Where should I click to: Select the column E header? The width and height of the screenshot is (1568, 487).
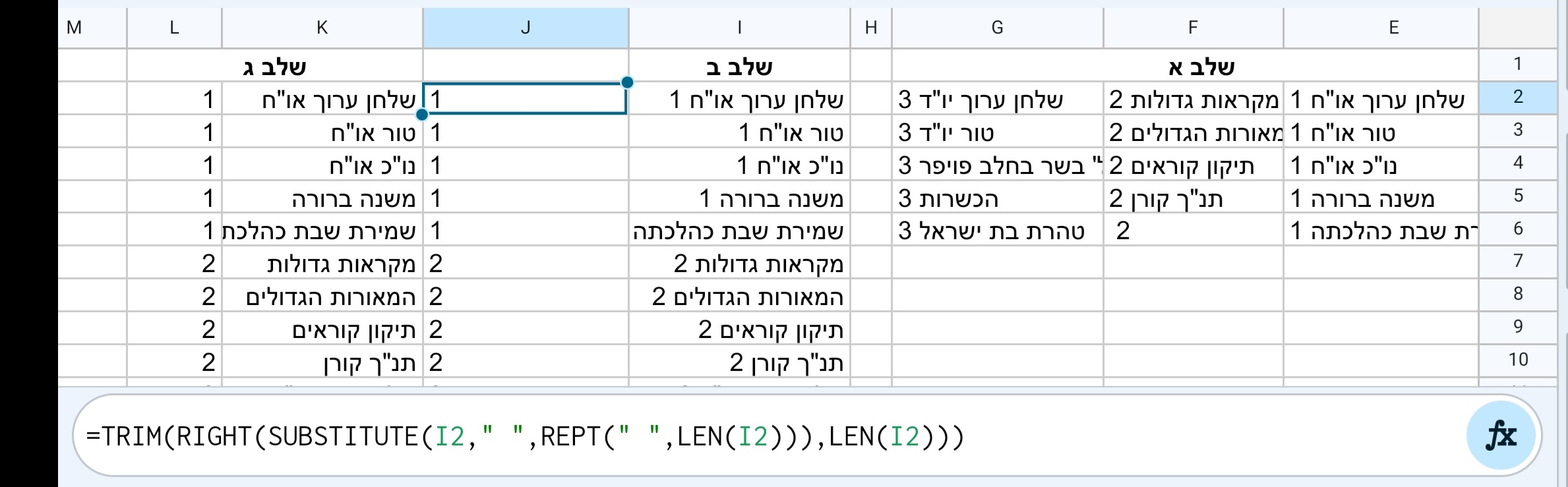tap(1393, 27)
